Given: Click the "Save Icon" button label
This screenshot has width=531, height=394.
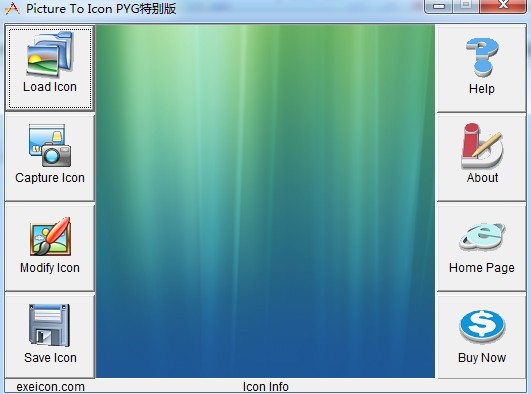Looking at the screenshot, I should click(50, 358).
